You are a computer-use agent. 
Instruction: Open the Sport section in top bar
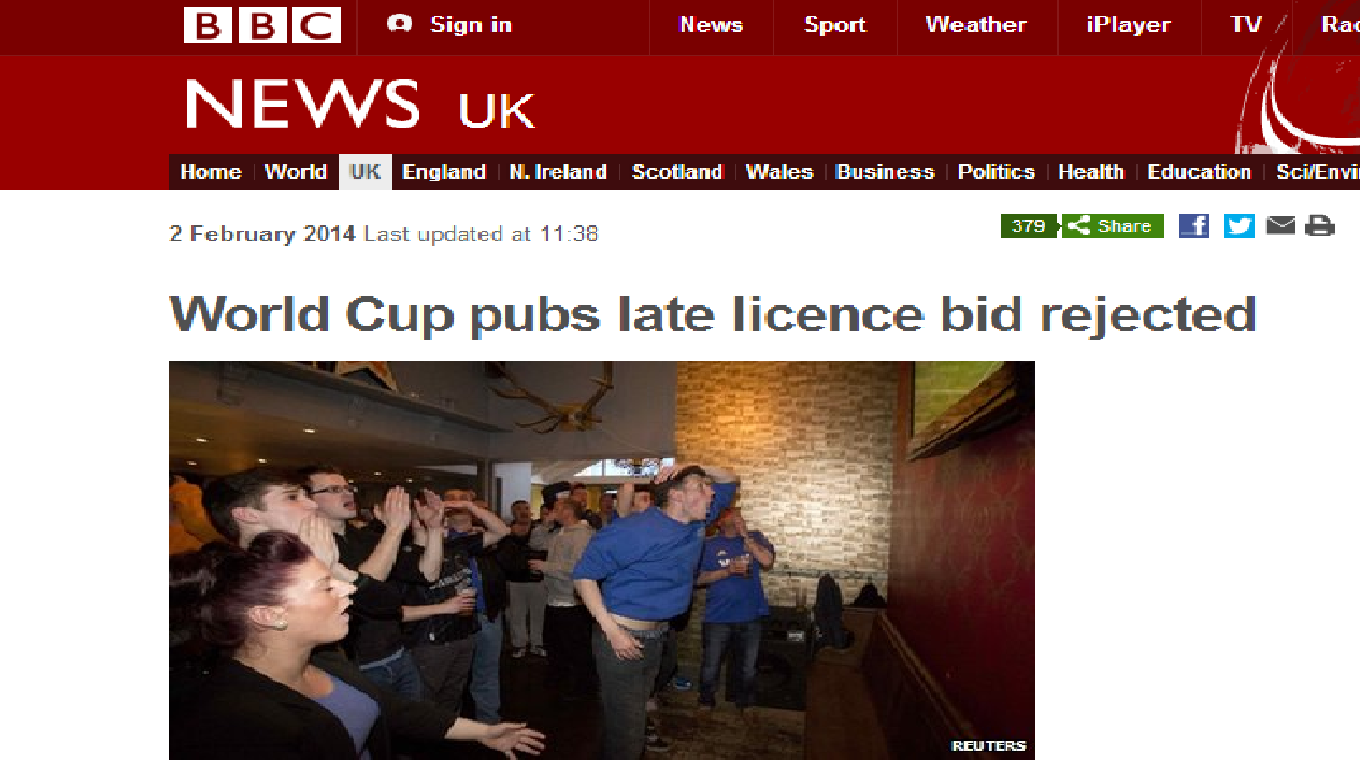click(x=835, y=25)
